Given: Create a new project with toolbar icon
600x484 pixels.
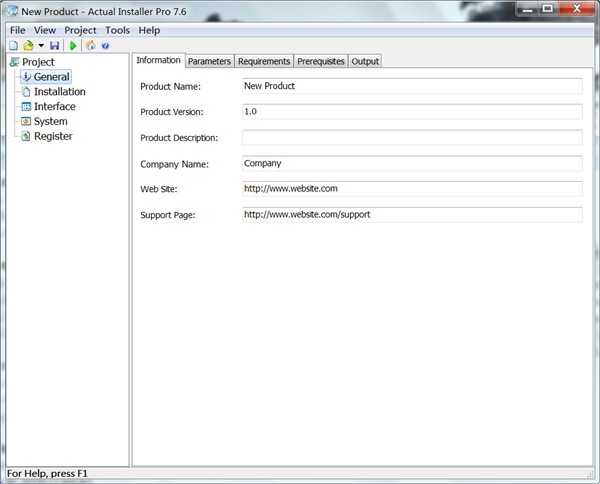Looking at the screenshot, I should point(13,46).
